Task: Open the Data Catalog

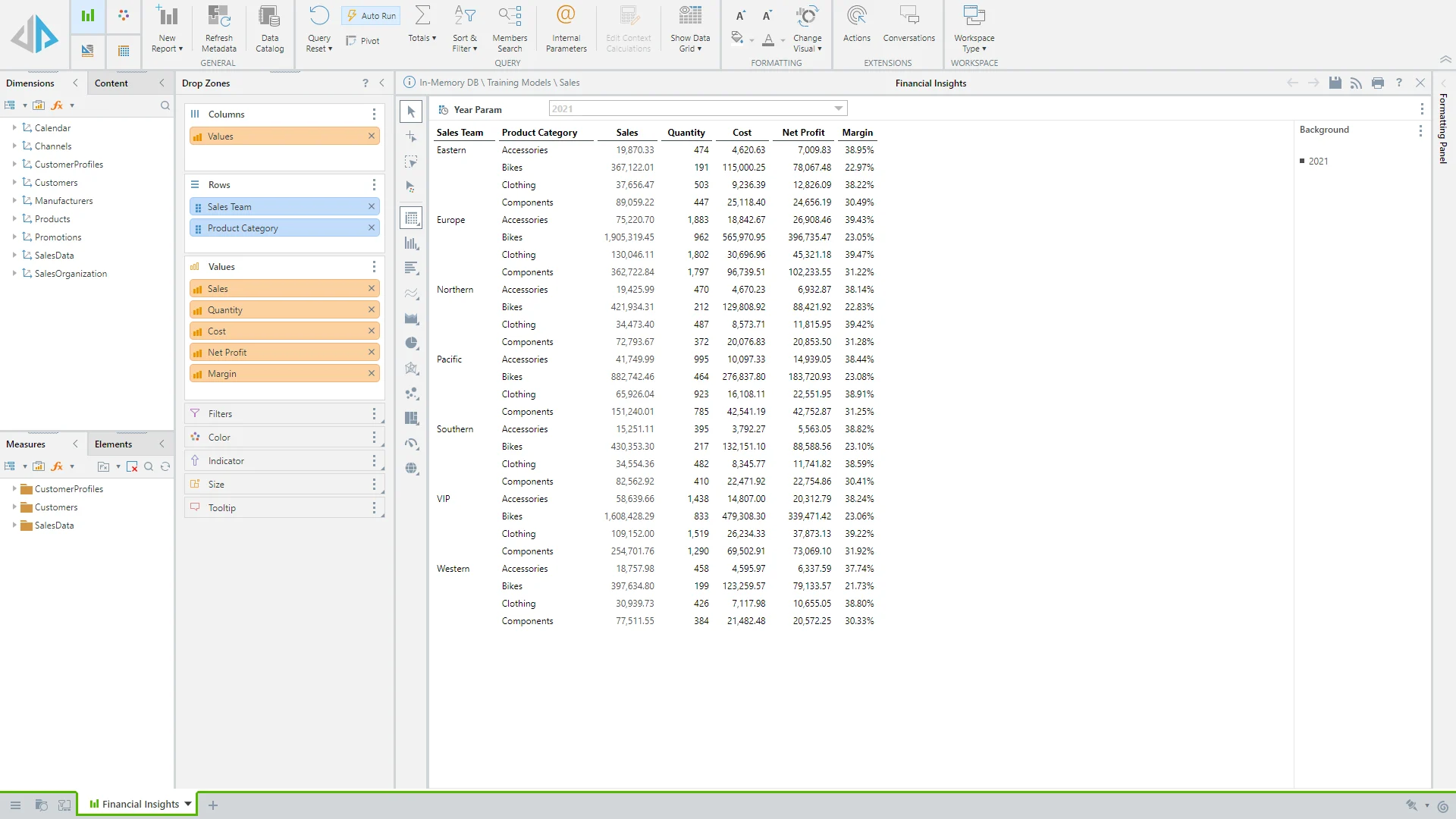Action: coord(269,17)
